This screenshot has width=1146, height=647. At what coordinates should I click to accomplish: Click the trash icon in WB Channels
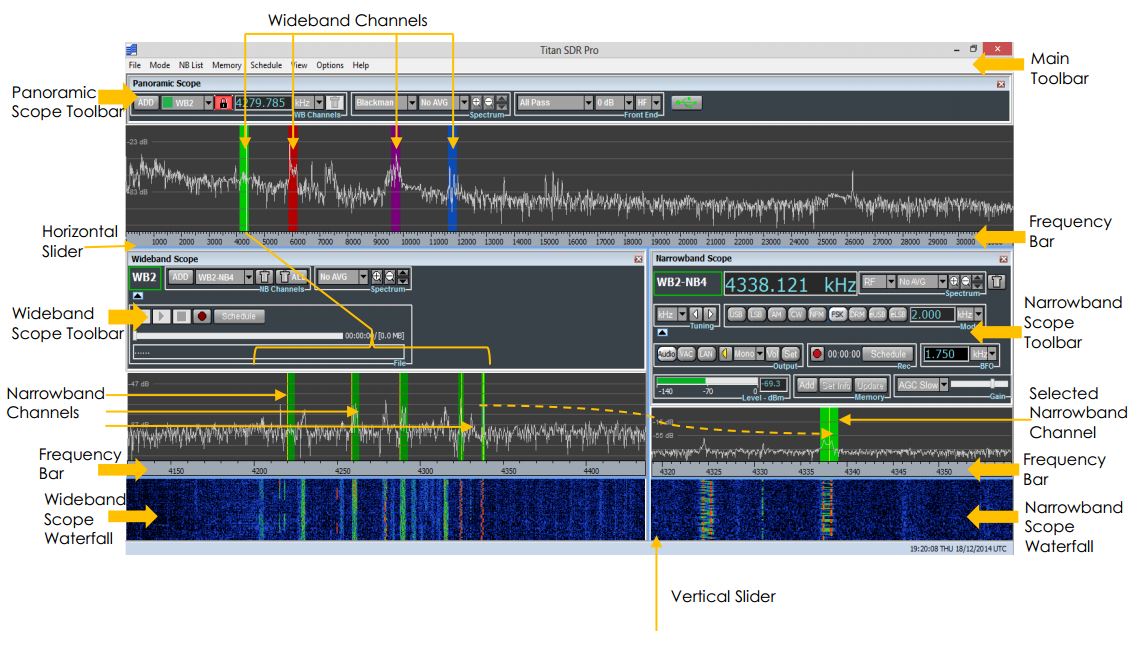coord(335,103)
